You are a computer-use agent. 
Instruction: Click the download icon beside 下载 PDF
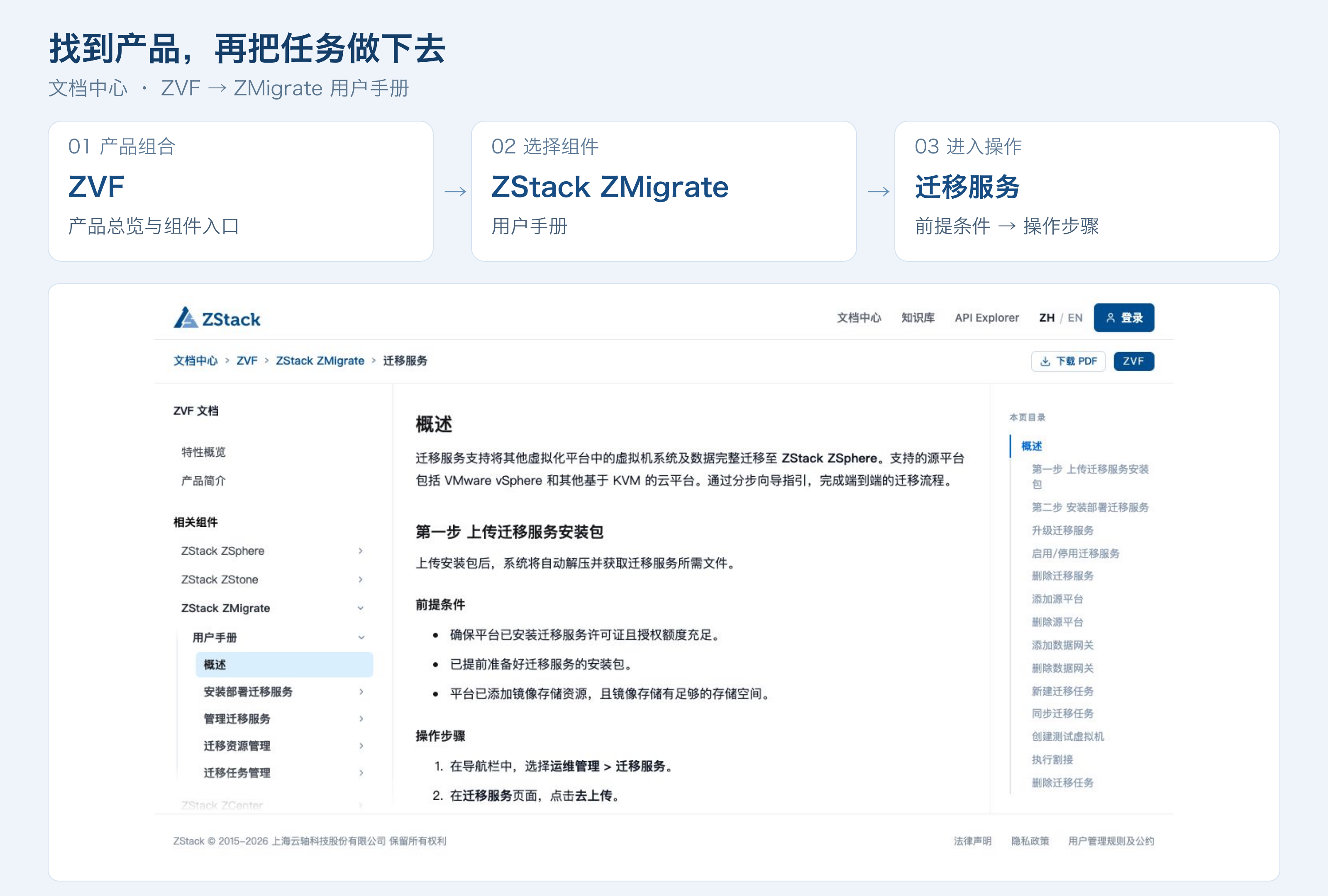pos(1045,361)
